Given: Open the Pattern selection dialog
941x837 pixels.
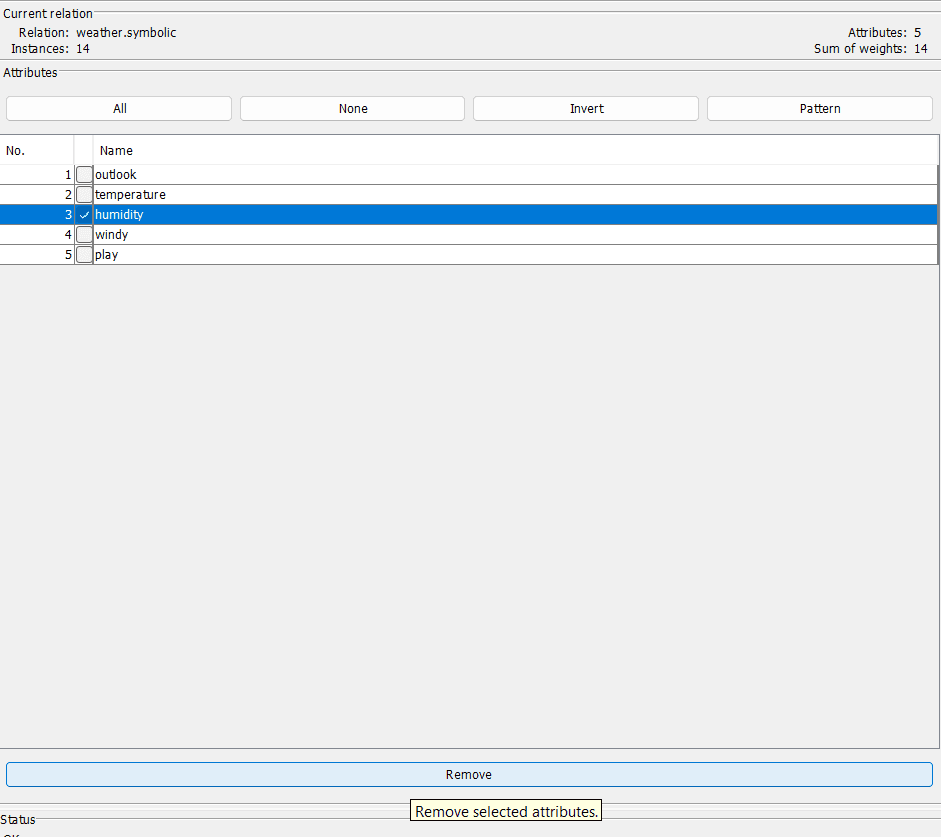Looking at the screenshot, I should pyautogui.click(x=820, y=109).
